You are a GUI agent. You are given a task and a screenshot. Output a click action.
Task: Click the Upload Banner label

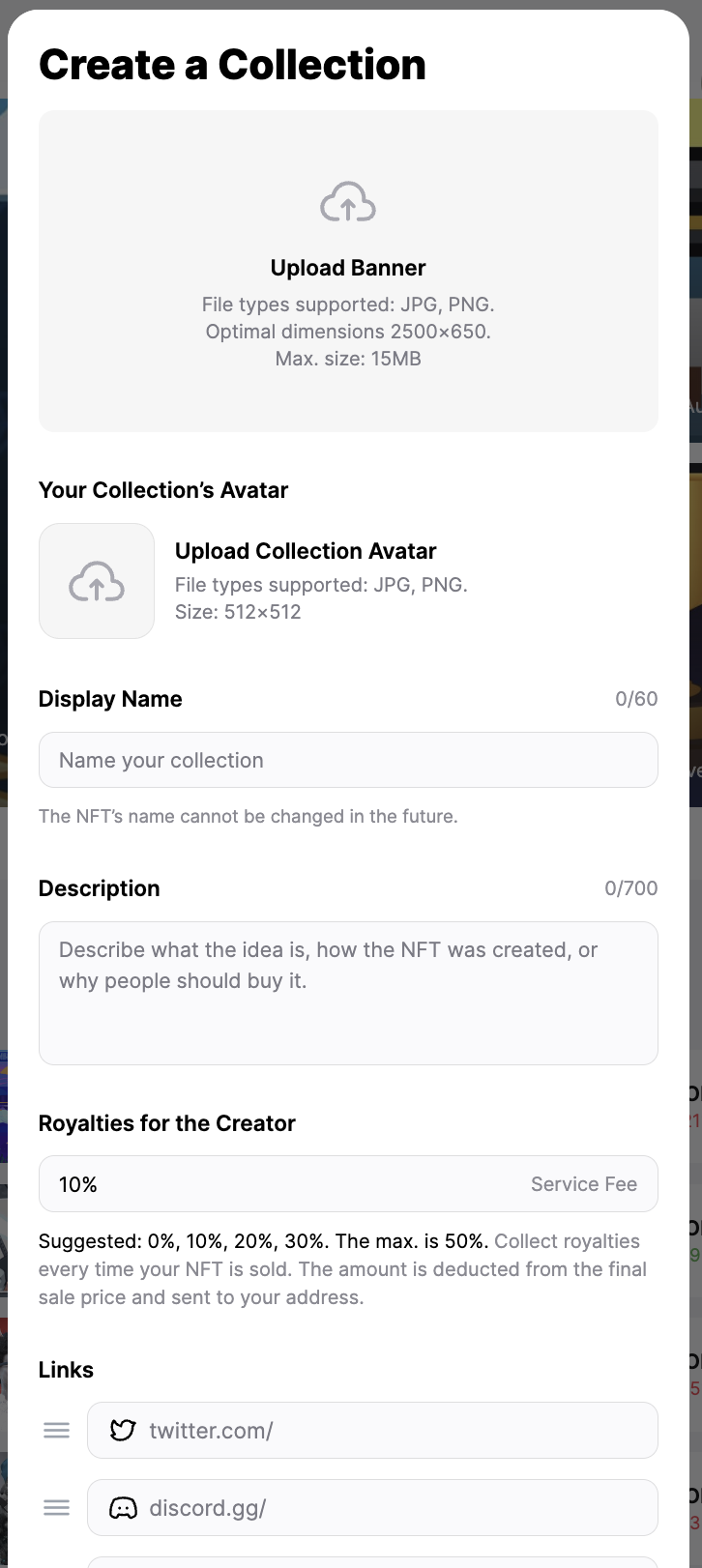pos(348,268)
